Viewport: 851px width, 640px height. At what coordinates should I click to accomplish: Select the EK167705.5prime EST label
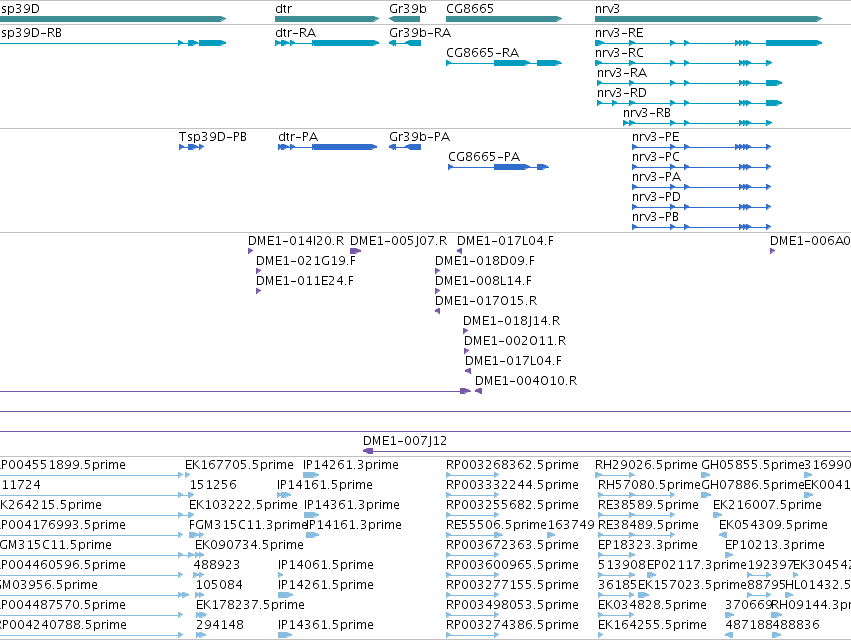239,465
